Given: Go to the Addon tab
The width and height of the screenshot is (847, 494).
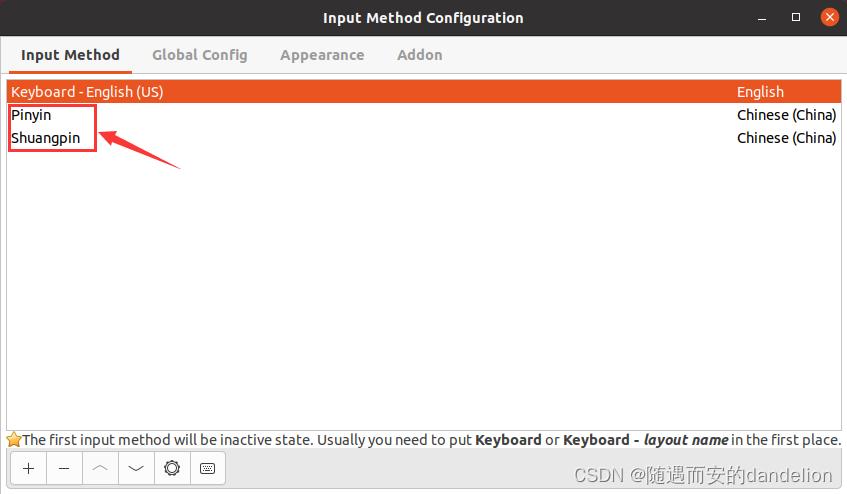Looking at the screenshot, I should coord(419,55).
